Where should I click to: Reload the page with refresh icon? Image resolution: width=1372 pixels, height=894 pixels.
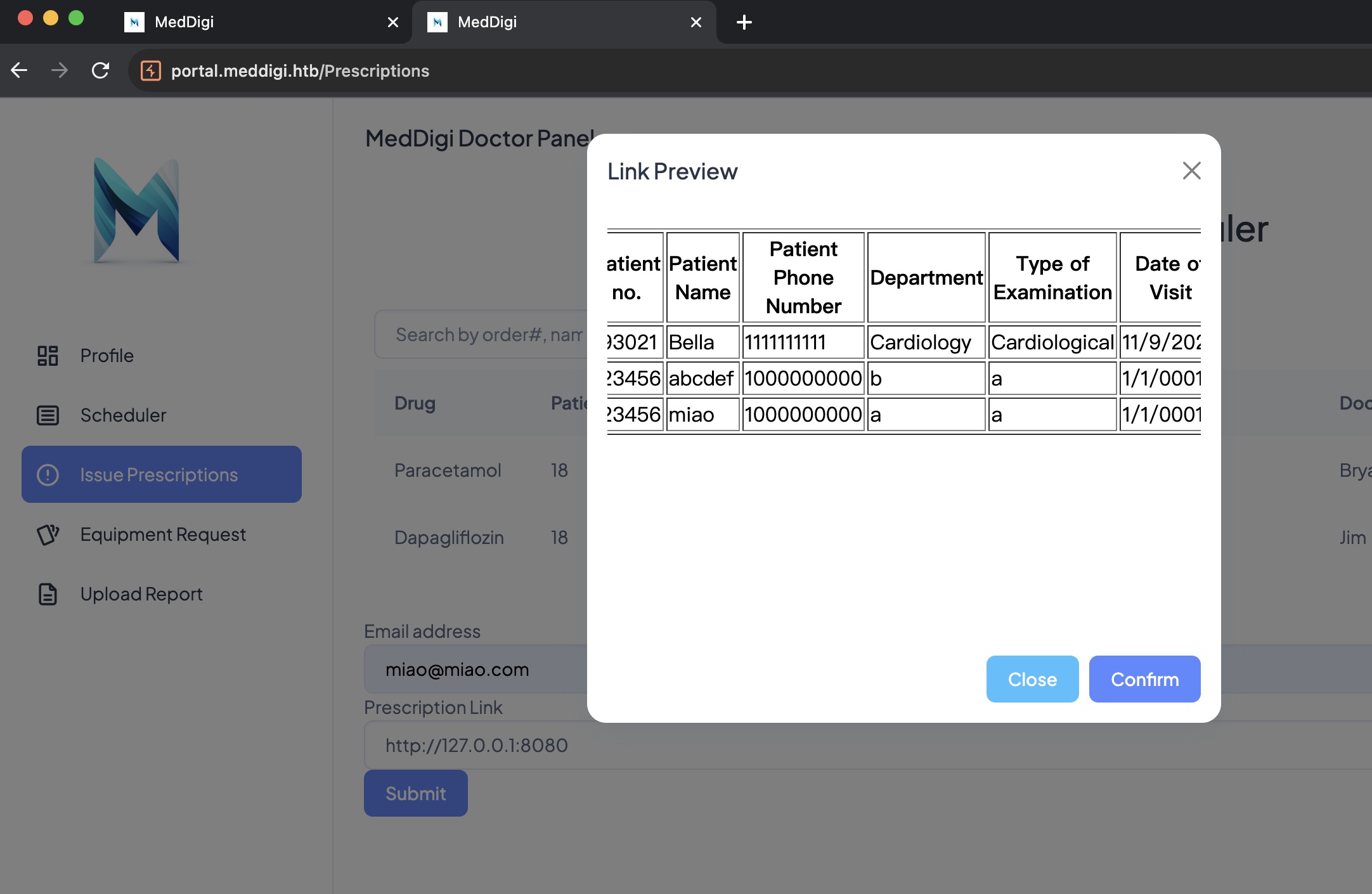point(100,70)
